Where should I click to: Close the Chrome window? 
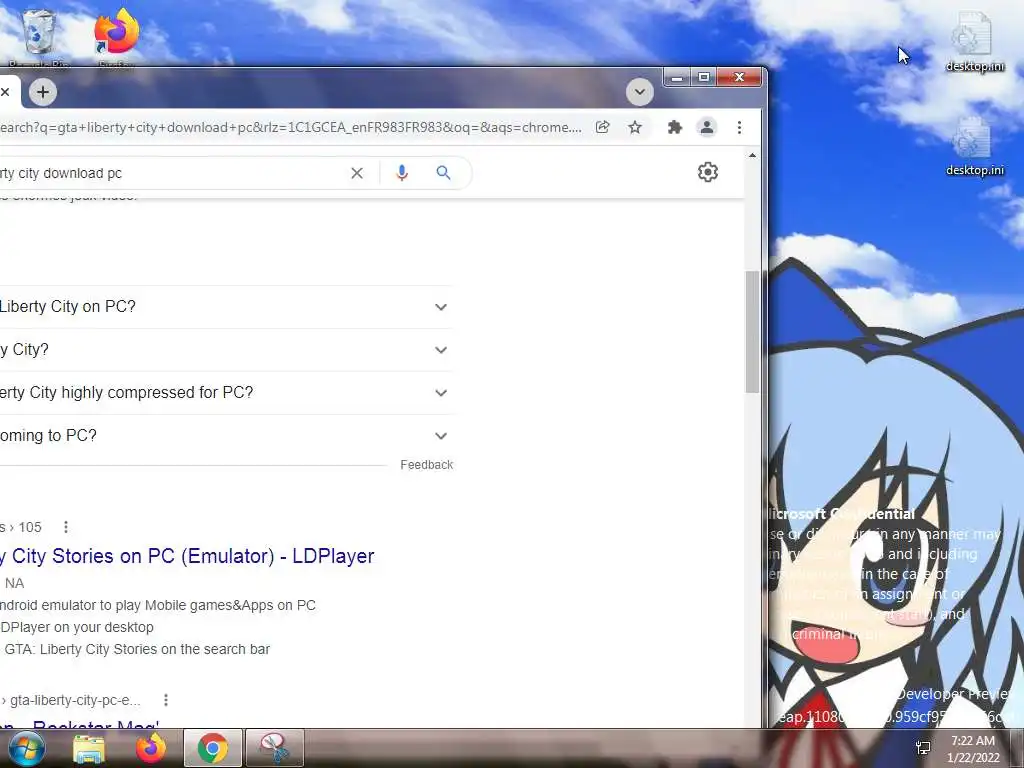739,78
